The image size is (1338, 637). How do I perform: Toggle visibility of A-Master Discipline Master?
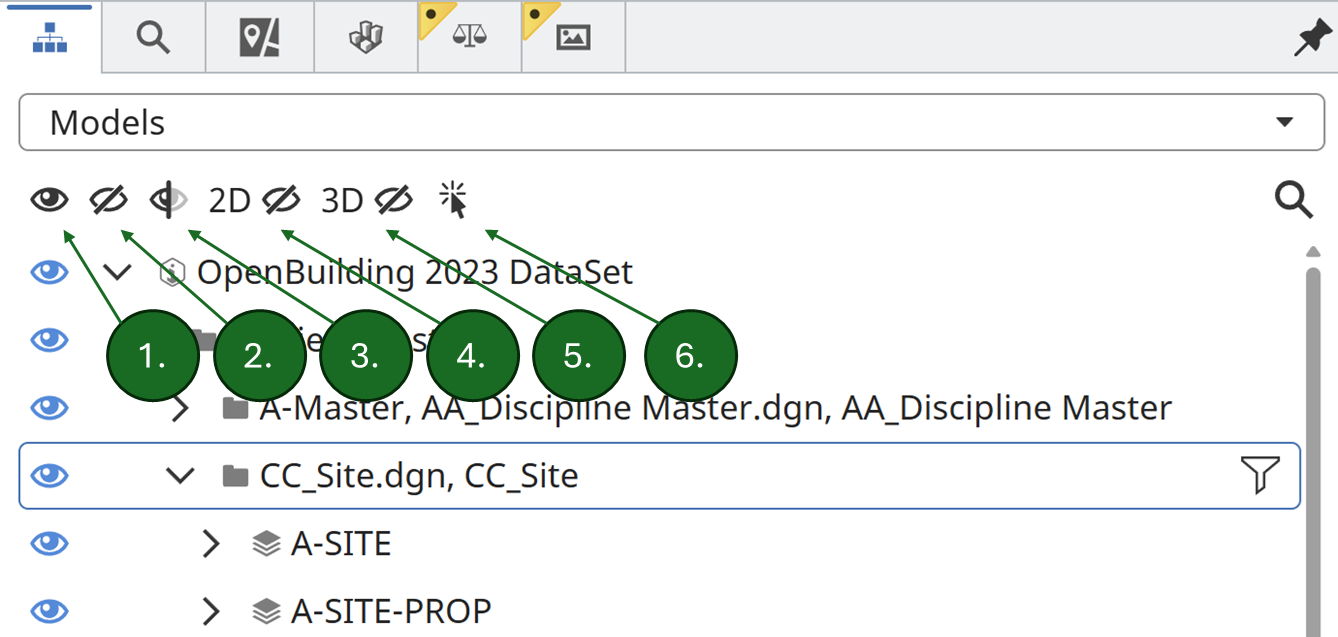point(49,408)
